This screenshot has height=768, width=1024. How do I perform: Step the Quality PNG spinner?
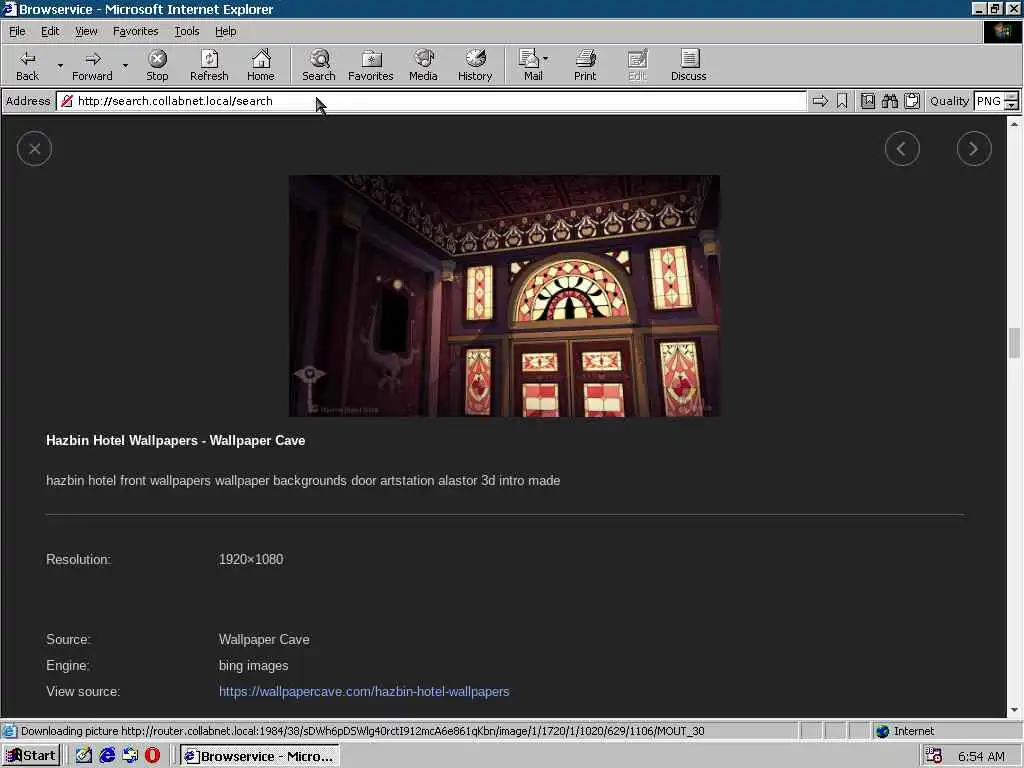tap(1011, 101)
